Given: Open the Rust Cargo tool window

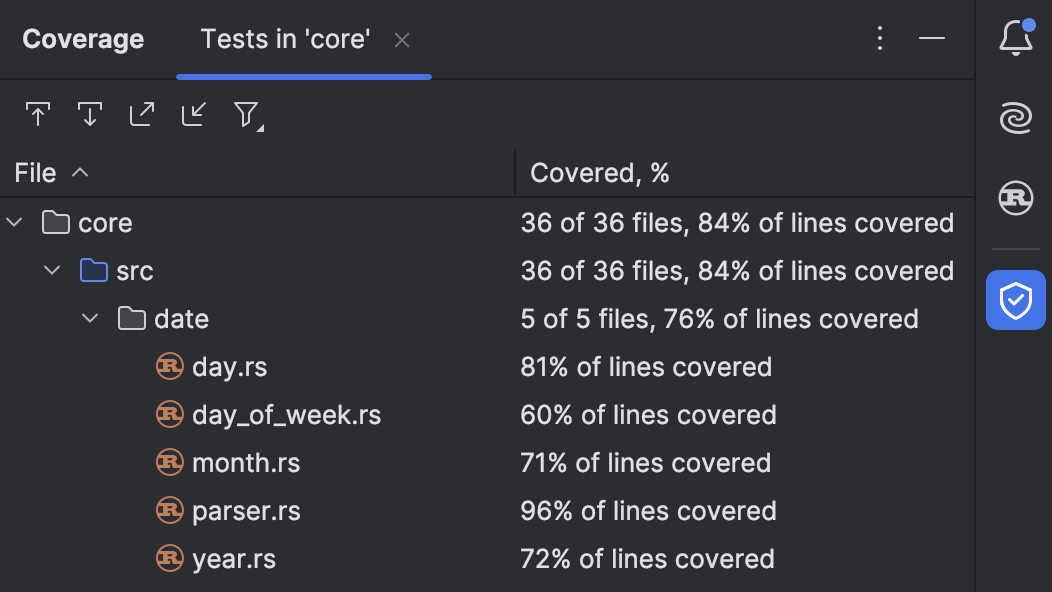Looking at the screenshot, I should pos(1015,198).
